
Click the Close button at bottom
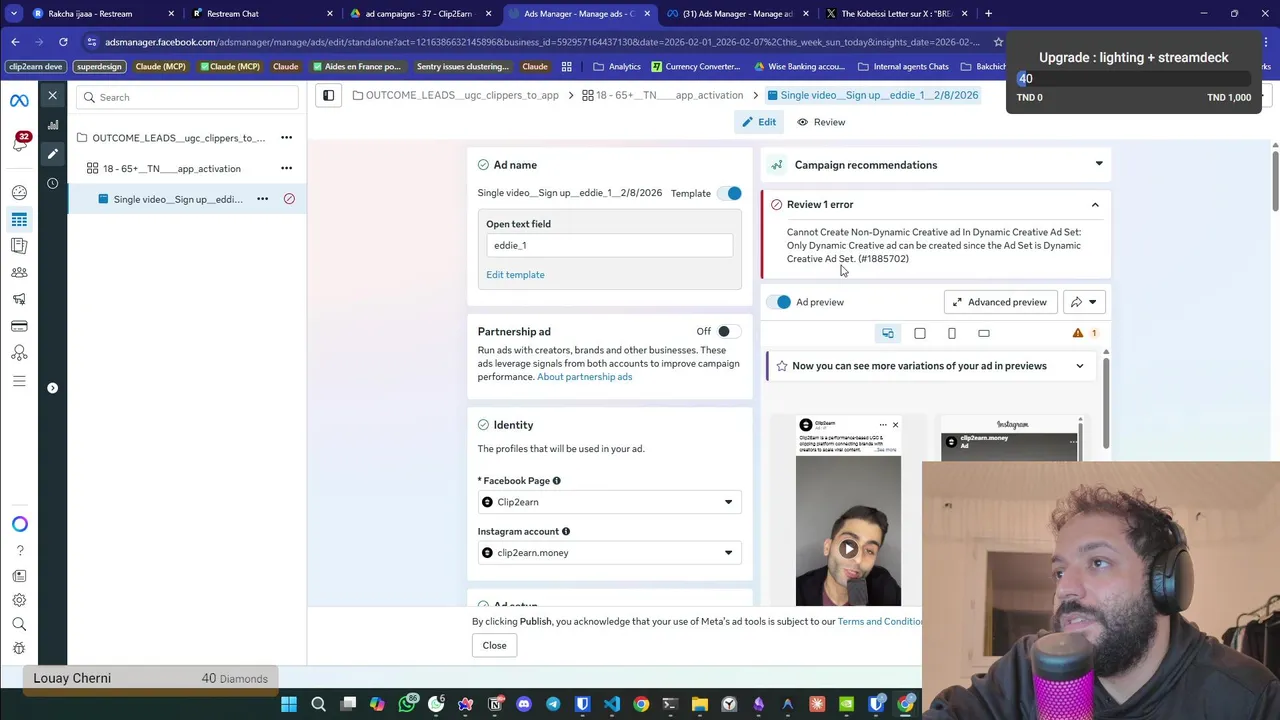click(494, 645)
